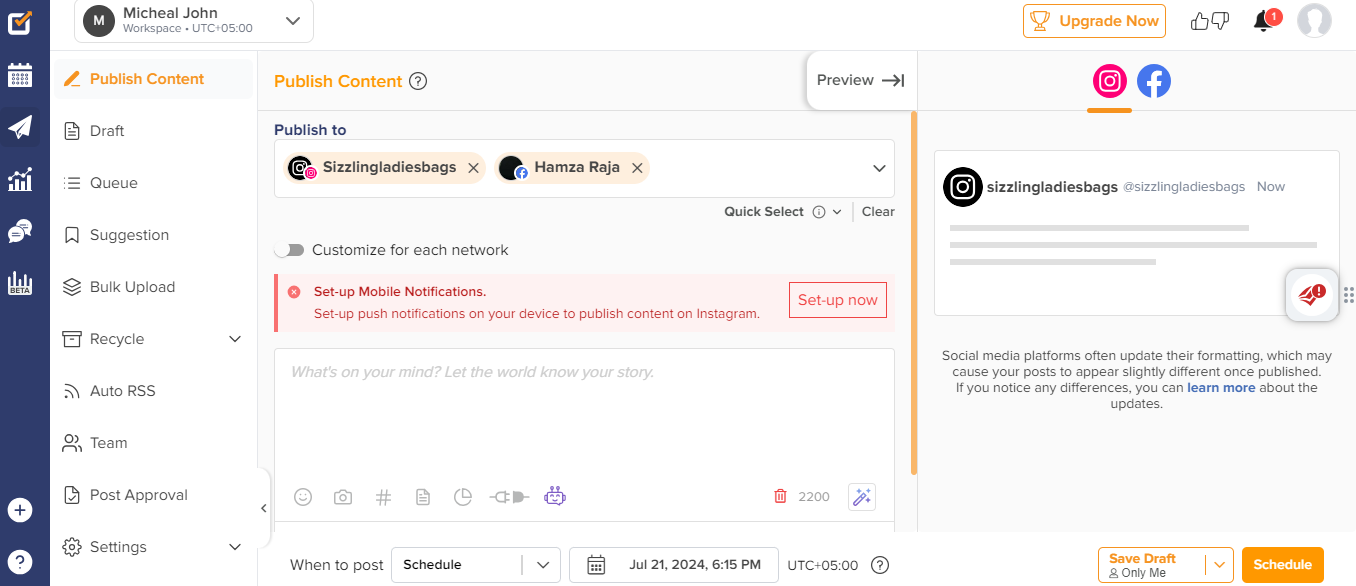This screenshot has width=1356, height=586.
Task: Open the emoji picker in the composer
Action: point(303,496)
